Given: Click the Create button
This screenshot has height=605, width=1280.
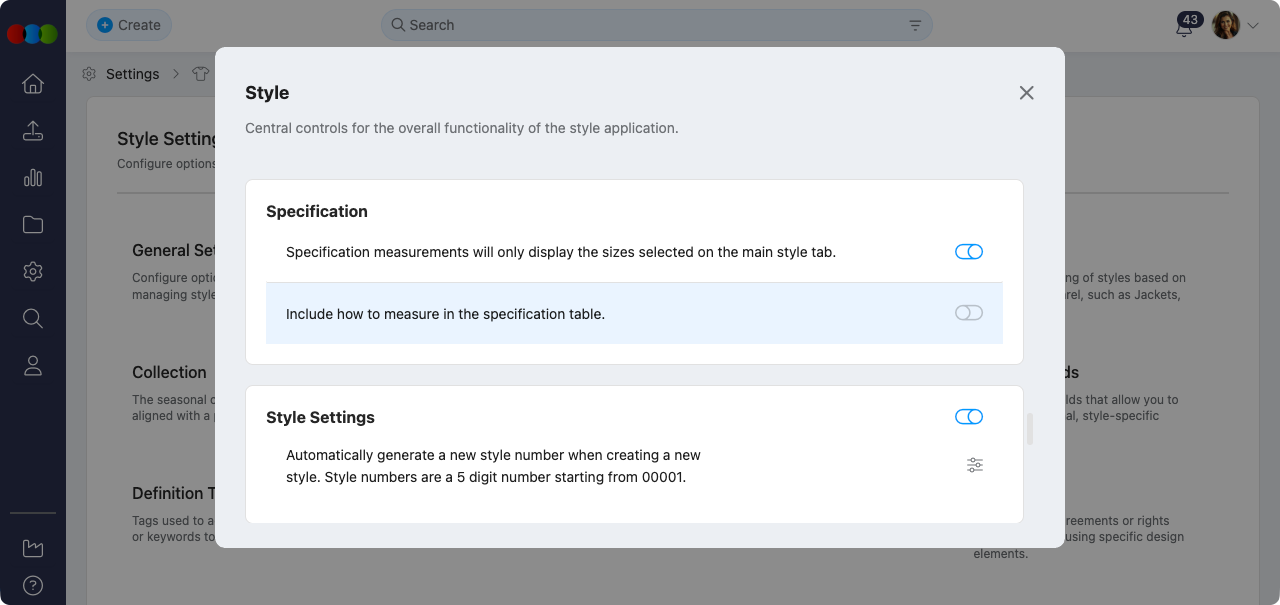Looking at the screenshot, I should [129, 25].
